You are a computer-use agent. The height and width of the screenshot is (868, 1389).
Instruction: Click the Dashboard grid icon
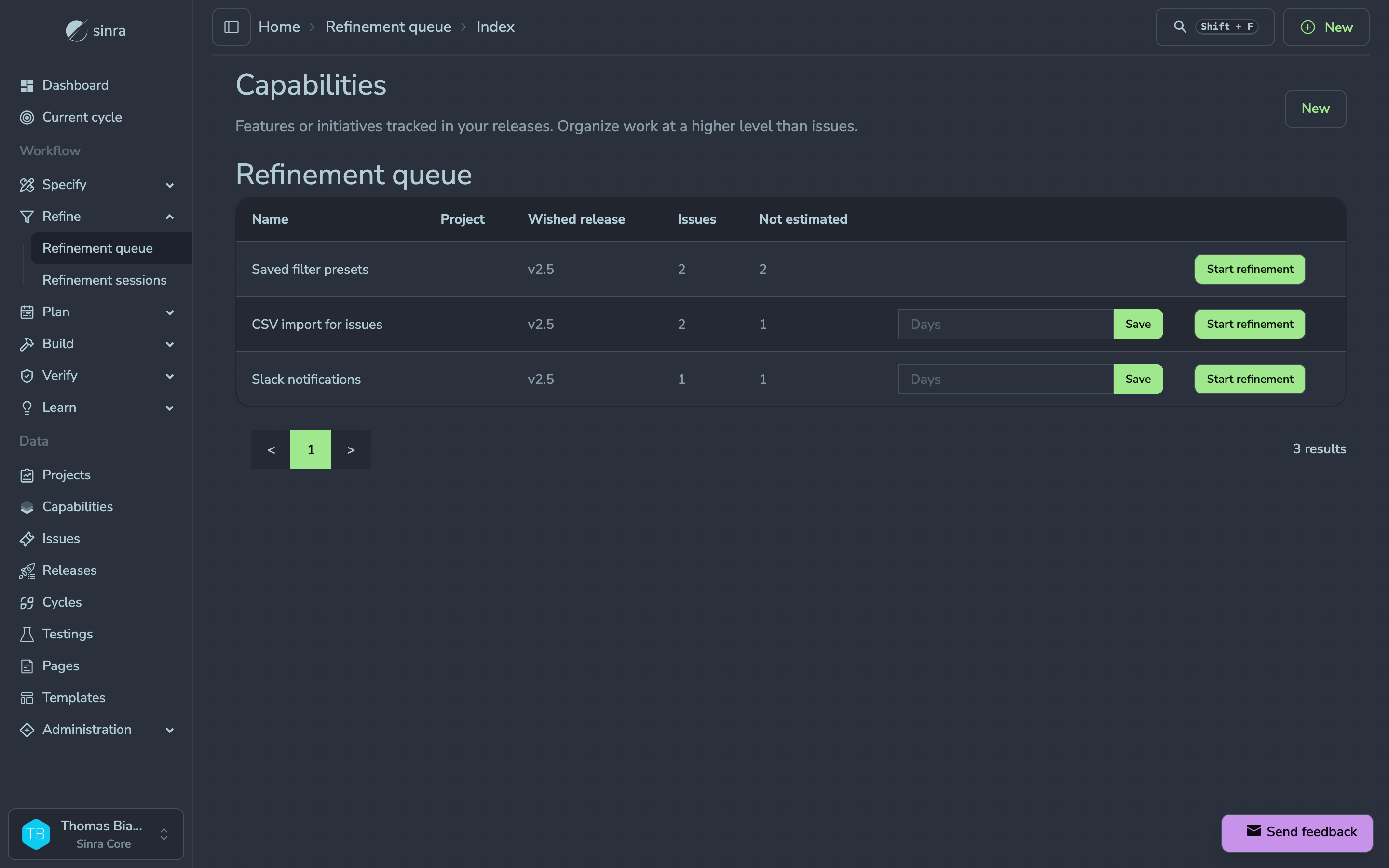point(27,85)
